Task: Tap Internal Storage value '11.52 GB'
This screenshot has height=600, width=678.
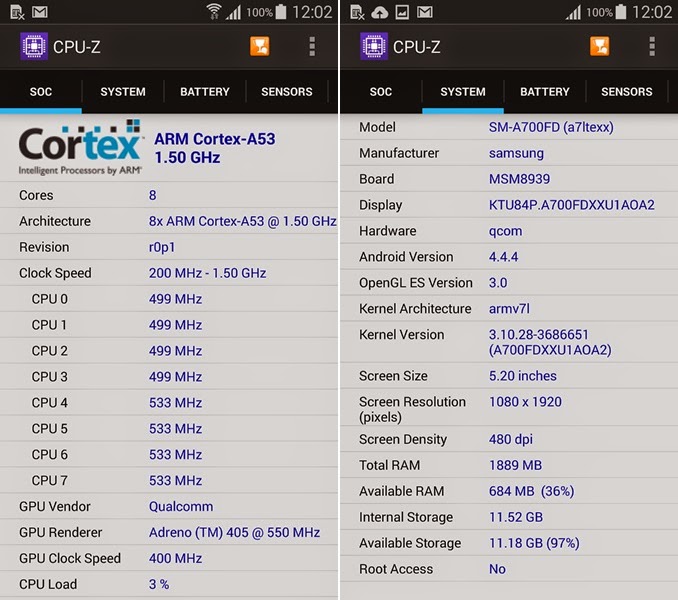Action: (515, 517)
